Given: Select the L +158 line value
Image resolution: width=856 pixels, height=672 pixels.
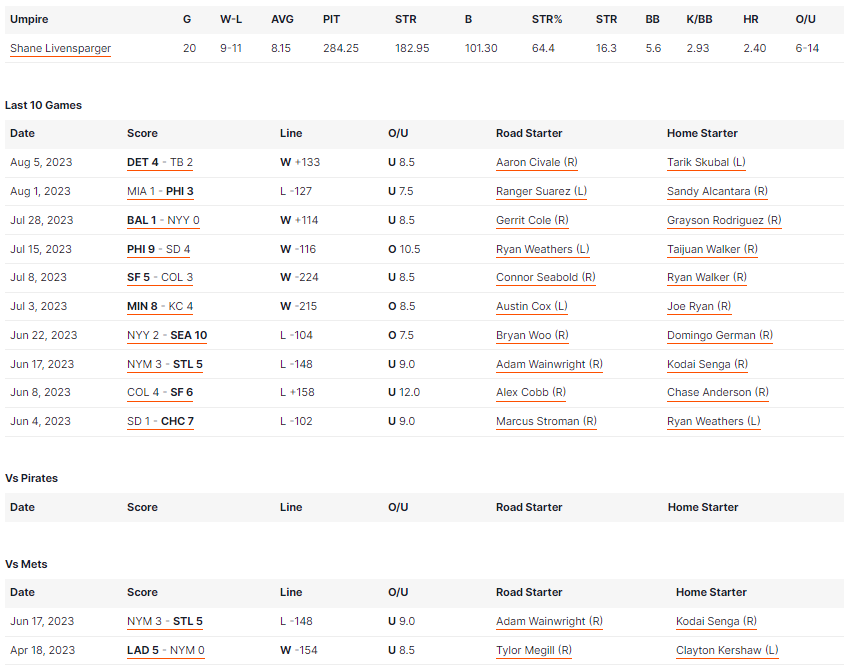Looking at the screenshot, I should [297, 393].
